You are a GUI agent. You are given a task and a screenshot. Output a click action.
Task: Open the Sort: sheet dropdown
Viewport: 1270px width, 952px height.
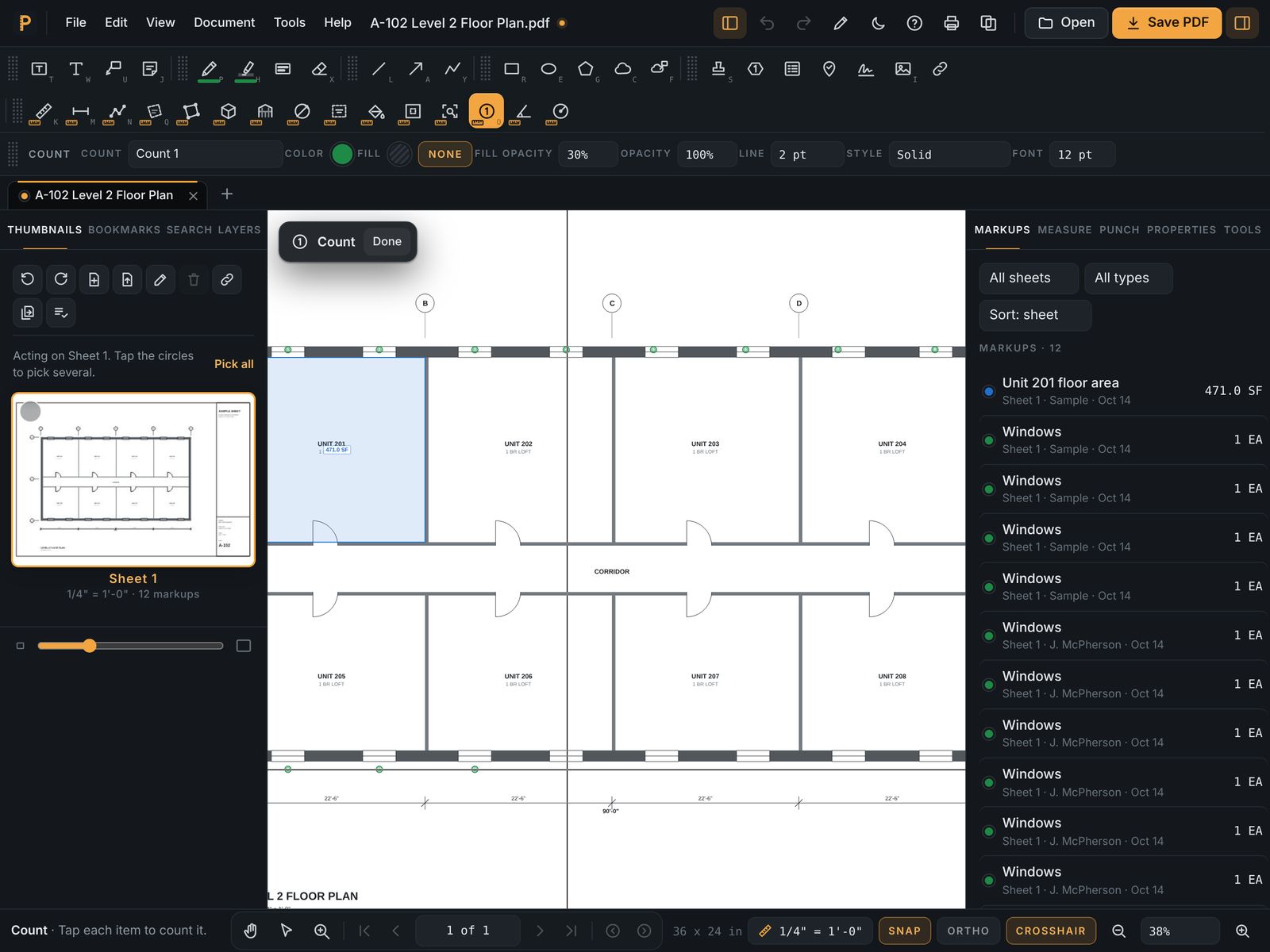click(x=1035, y=315)
